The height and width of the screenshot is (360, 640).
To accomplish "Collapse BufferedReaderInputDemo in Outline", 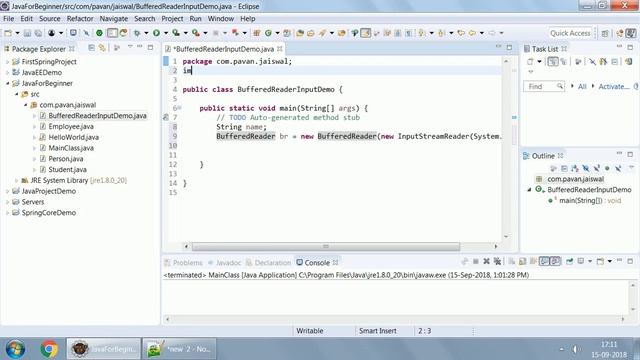I will (x=529, y=190).
